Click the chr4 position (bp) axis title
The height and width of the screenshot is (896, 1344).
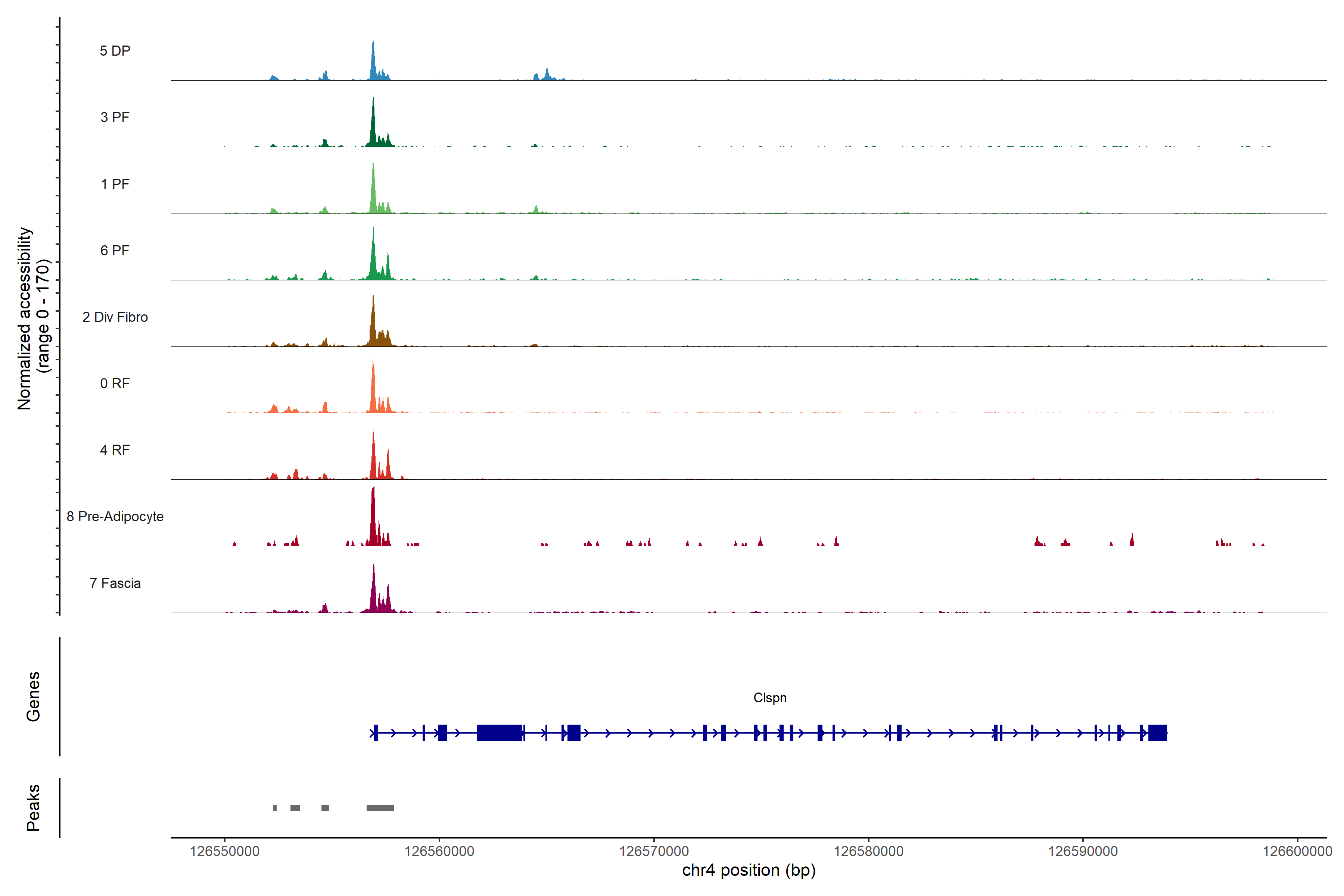pyautogui.click(x=749, y=870)
